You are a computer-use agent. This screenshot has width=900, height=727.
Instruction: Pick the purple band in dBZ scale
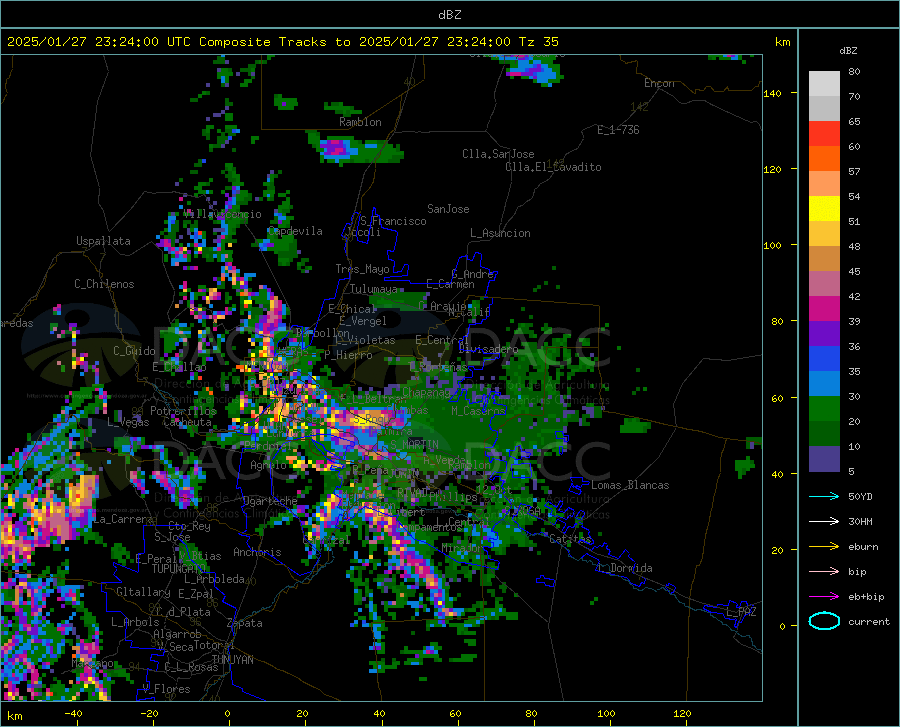click(824, 334)
